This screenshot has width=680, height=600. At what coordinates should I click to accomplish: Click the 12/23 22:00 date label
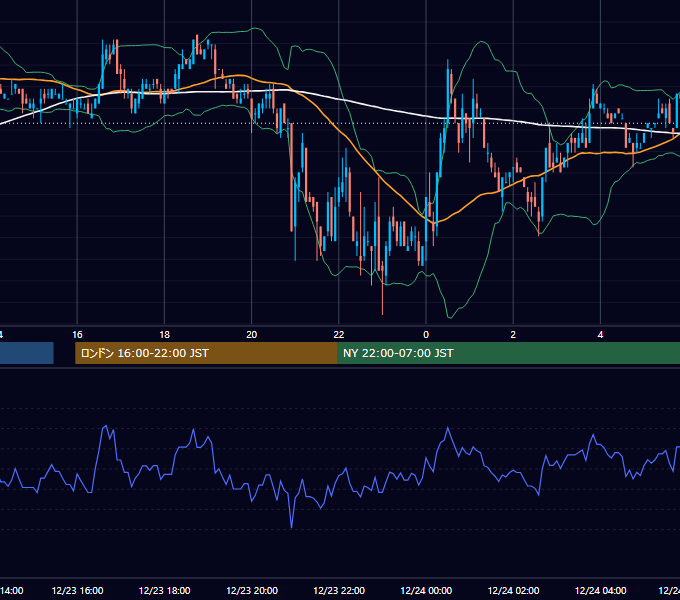(x=339, y=590)
